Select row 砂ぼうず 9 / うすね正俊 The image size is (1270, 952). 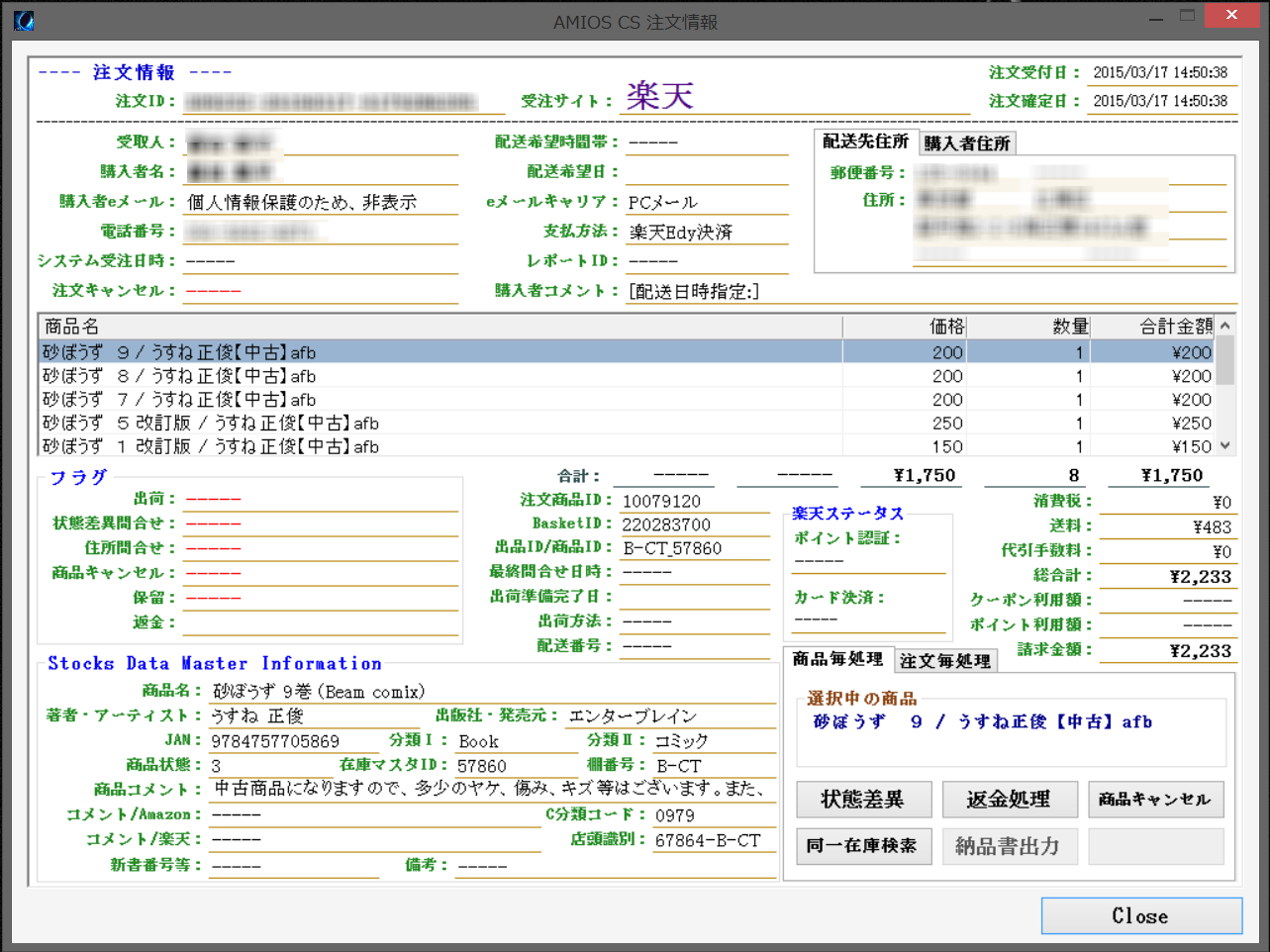point(627,352)
